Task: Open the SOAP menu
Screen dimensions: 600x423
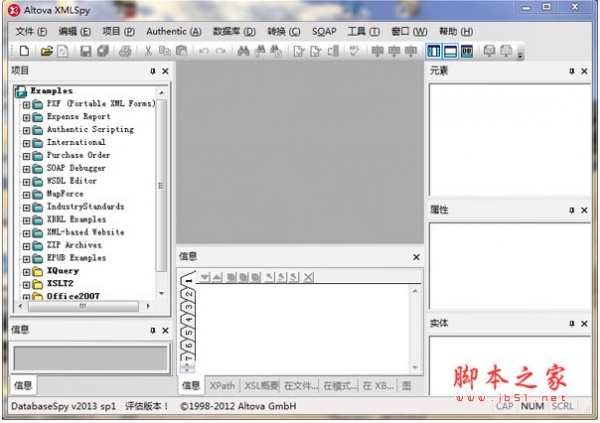Action: (x=324, y=31)
